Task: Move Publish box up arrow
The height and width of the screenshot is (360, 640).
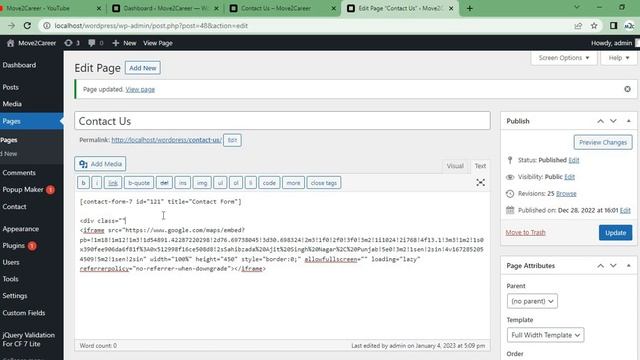Action: click(600, 121)
